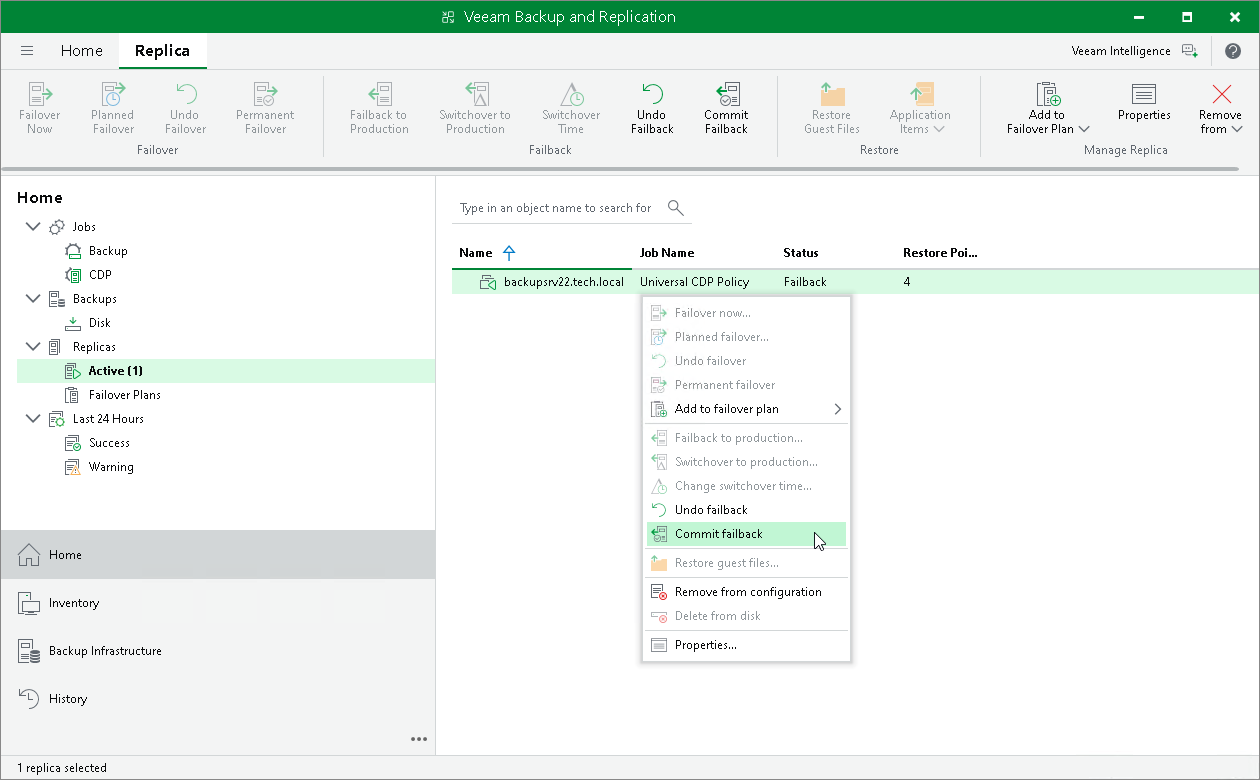The height and width of the screenshot is (780, 1260).
Task: Click the Undo Failback ribbon button
Action: (652, 108)
